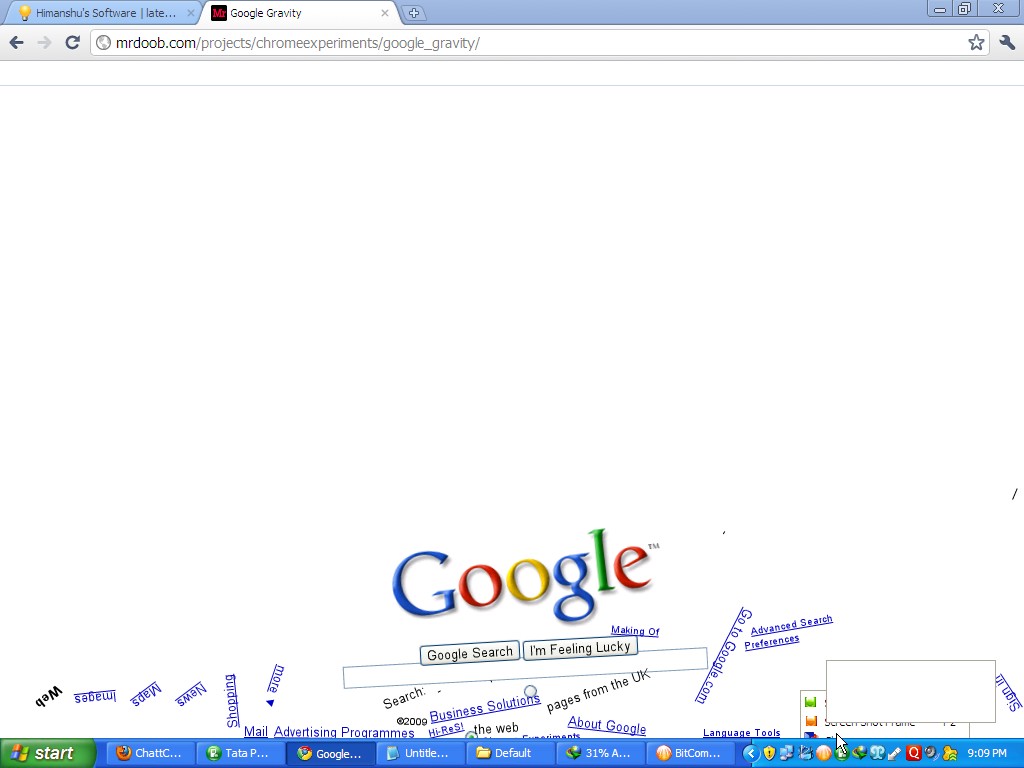Click the Google… Chrome taskbar item

[x=330, y=753]
